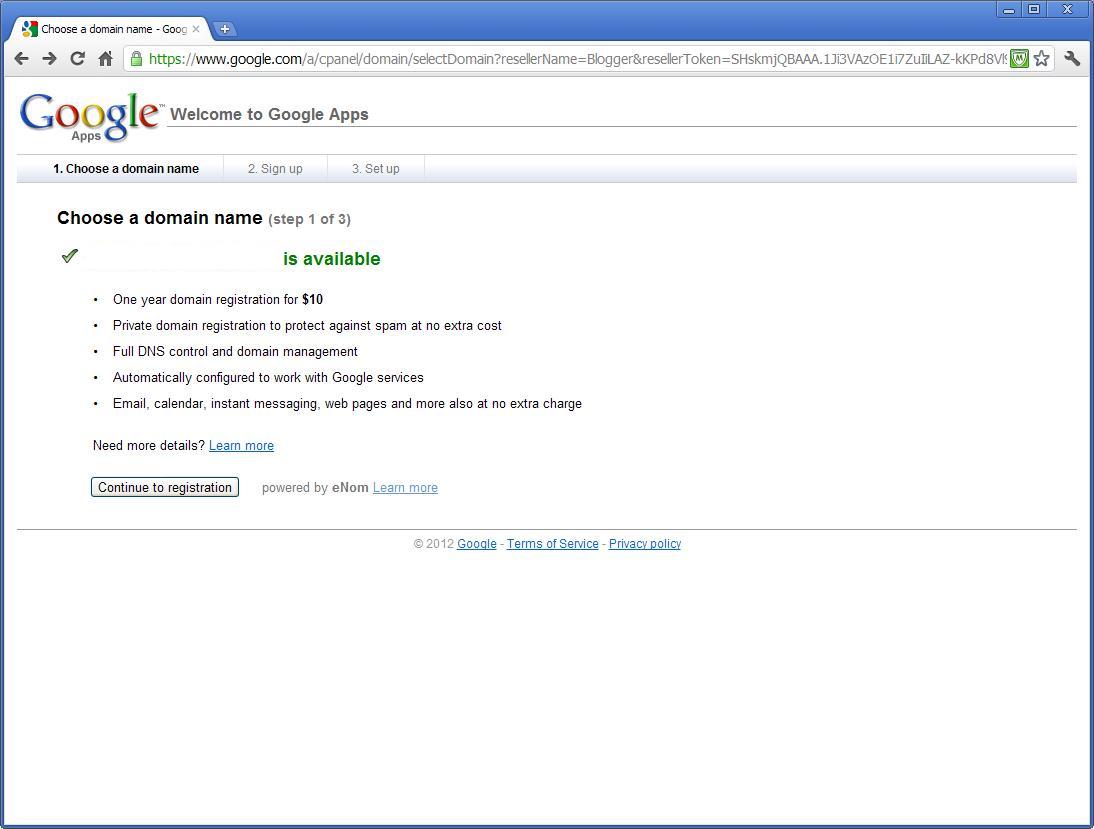Open a new browser tab

coord(225,29)
